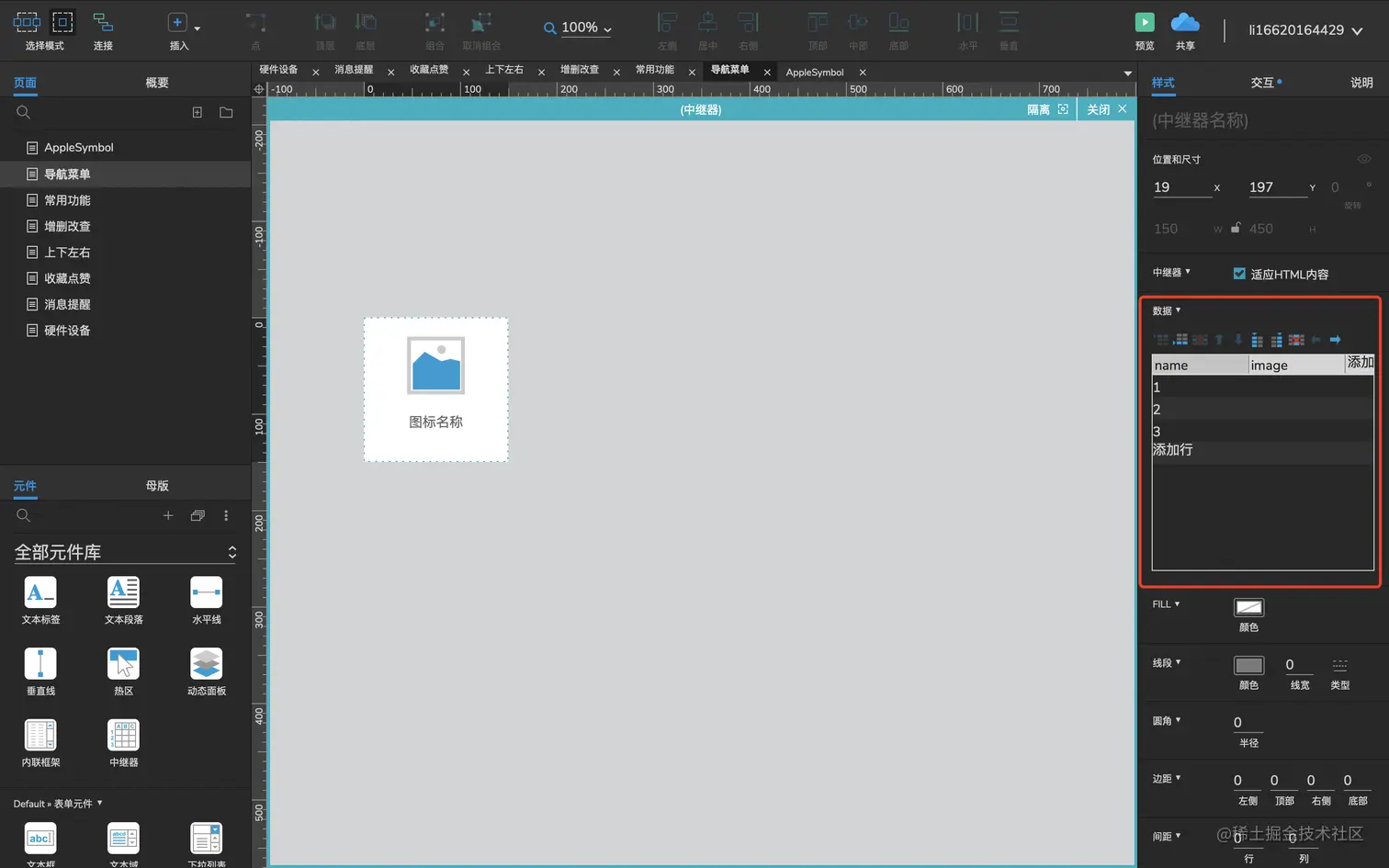The height and width of the screenshot is (868, 1389).
Task: Select the contained selection mode icon
Action: click(x=62, y=22)
